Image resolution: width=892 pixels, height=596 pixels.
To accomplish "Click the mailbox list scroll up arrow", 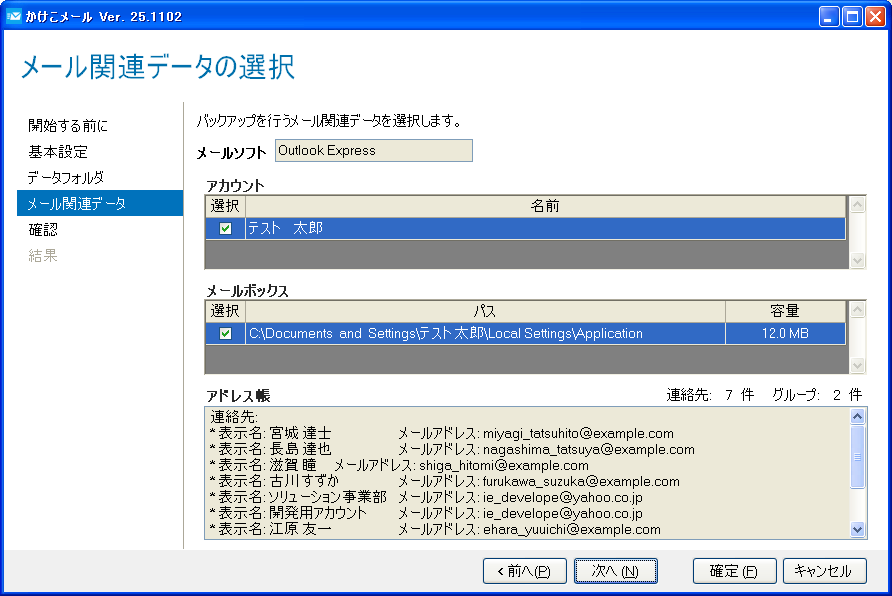I will pos(857,309).
